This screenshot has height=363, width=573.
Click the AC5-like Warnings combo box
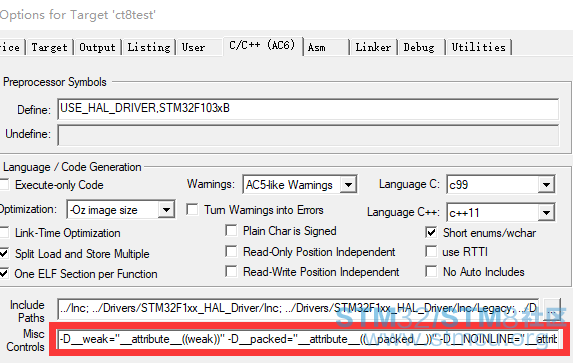(x=300, y=185)
